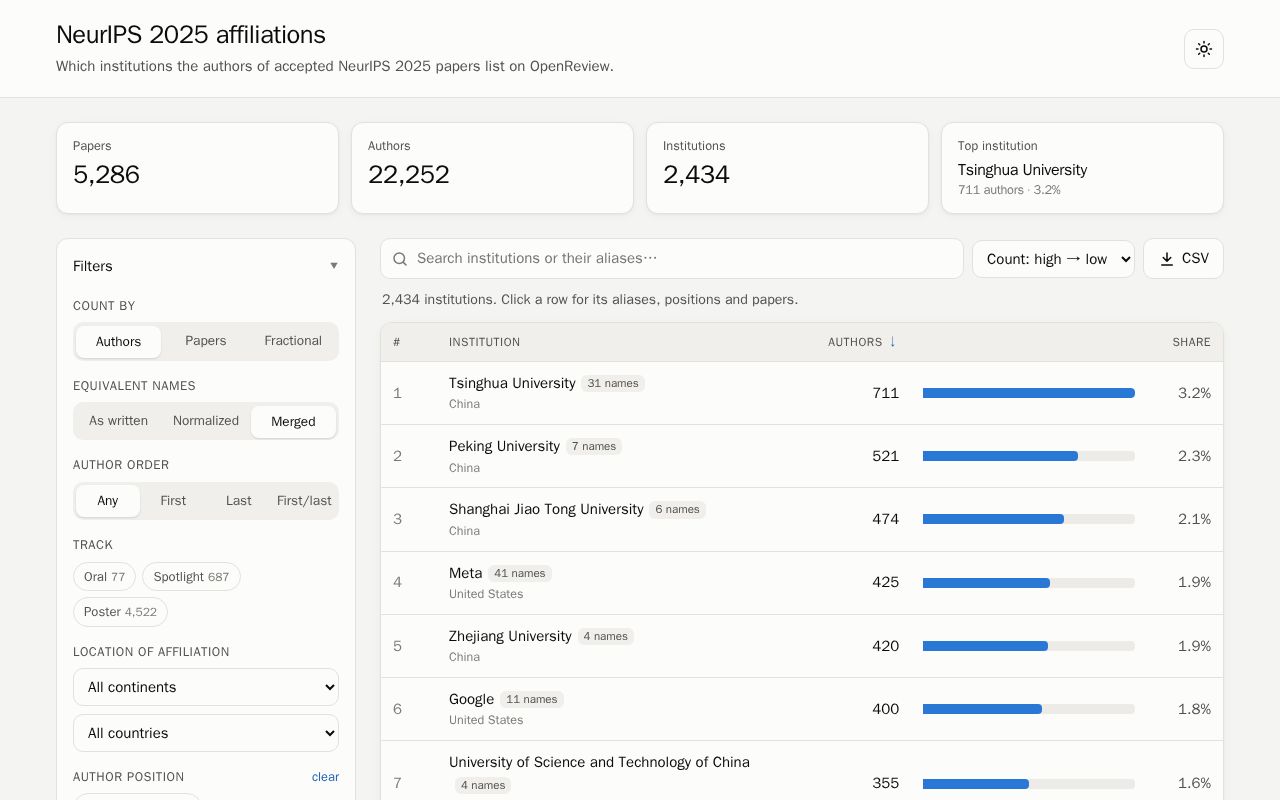Open the All countries dropdown

pos(206,733)
